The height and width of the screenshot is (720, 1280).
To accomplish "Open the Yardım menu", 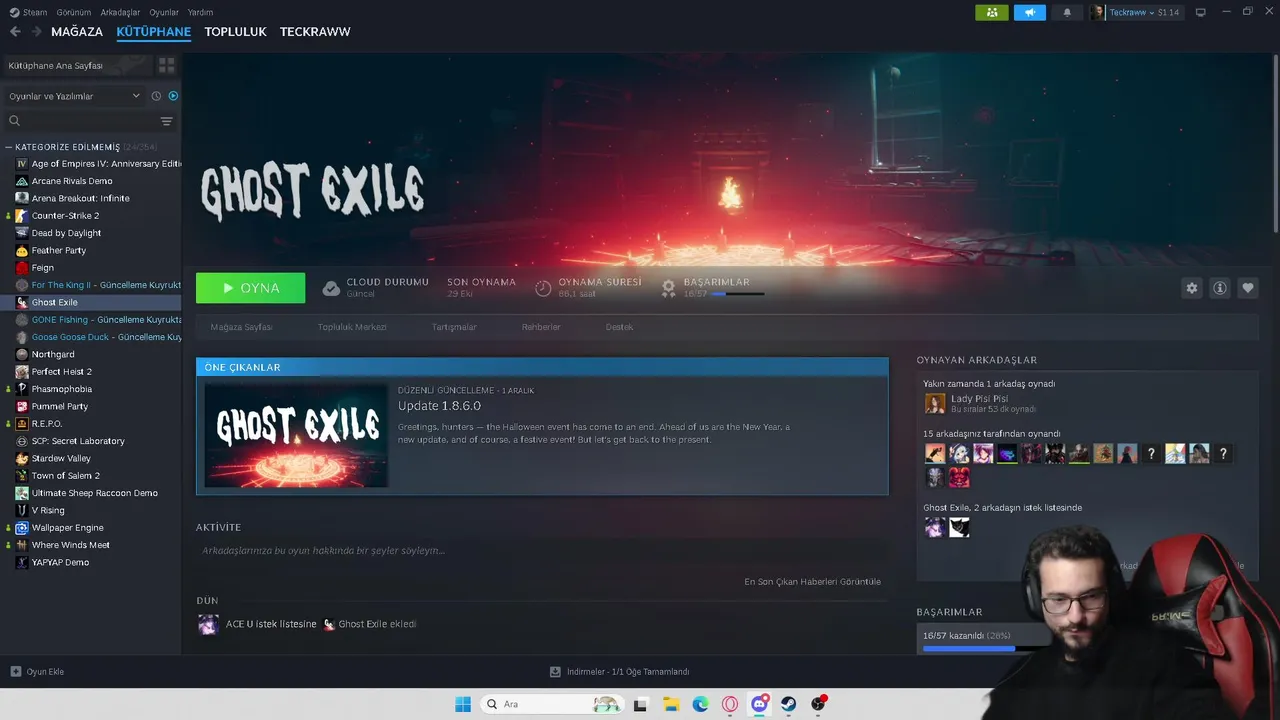I will click(200, 12).
